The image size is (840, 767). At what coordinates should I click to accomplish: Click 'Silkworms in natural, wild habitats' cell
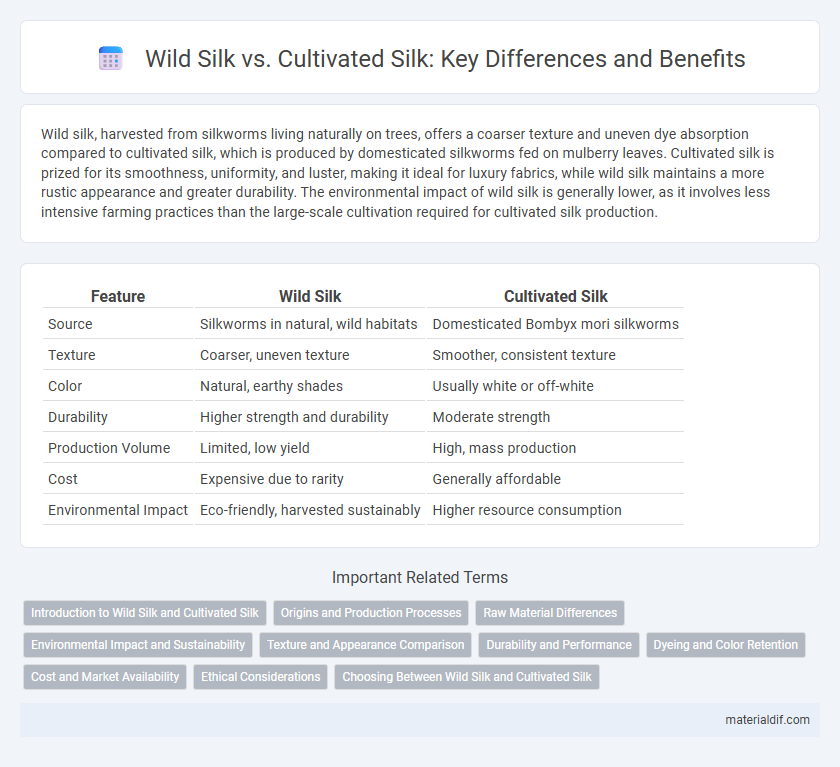point(309,324)
